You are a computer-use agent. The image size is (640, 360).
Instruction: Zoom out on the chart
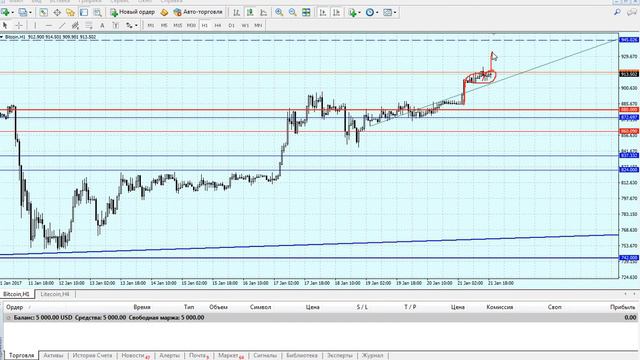(293, 13)
